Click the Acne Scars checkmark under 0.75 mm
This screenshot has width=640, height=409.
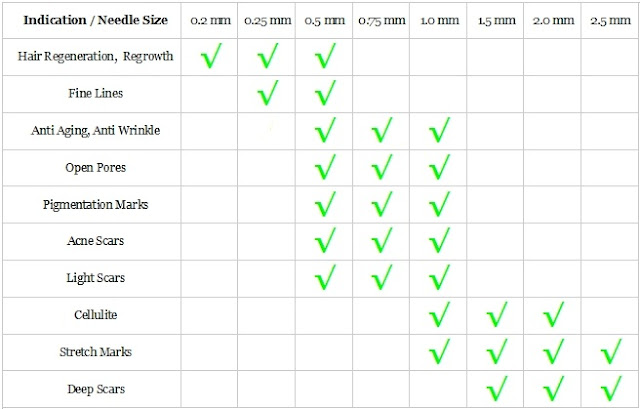click(381, 242)
